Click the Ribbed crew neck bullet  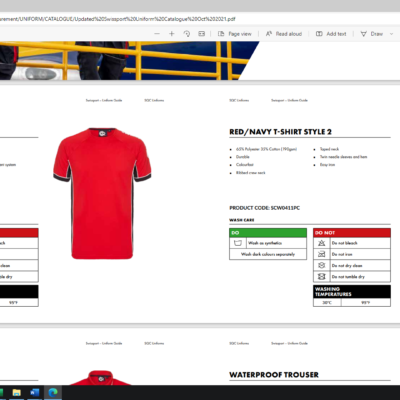(250, 173)
